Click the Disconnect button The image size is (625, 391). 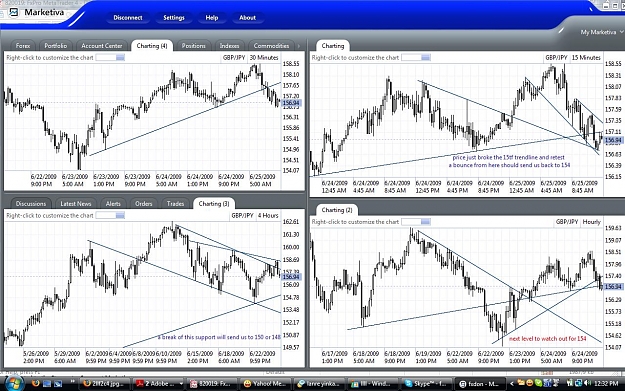point(128,18)
